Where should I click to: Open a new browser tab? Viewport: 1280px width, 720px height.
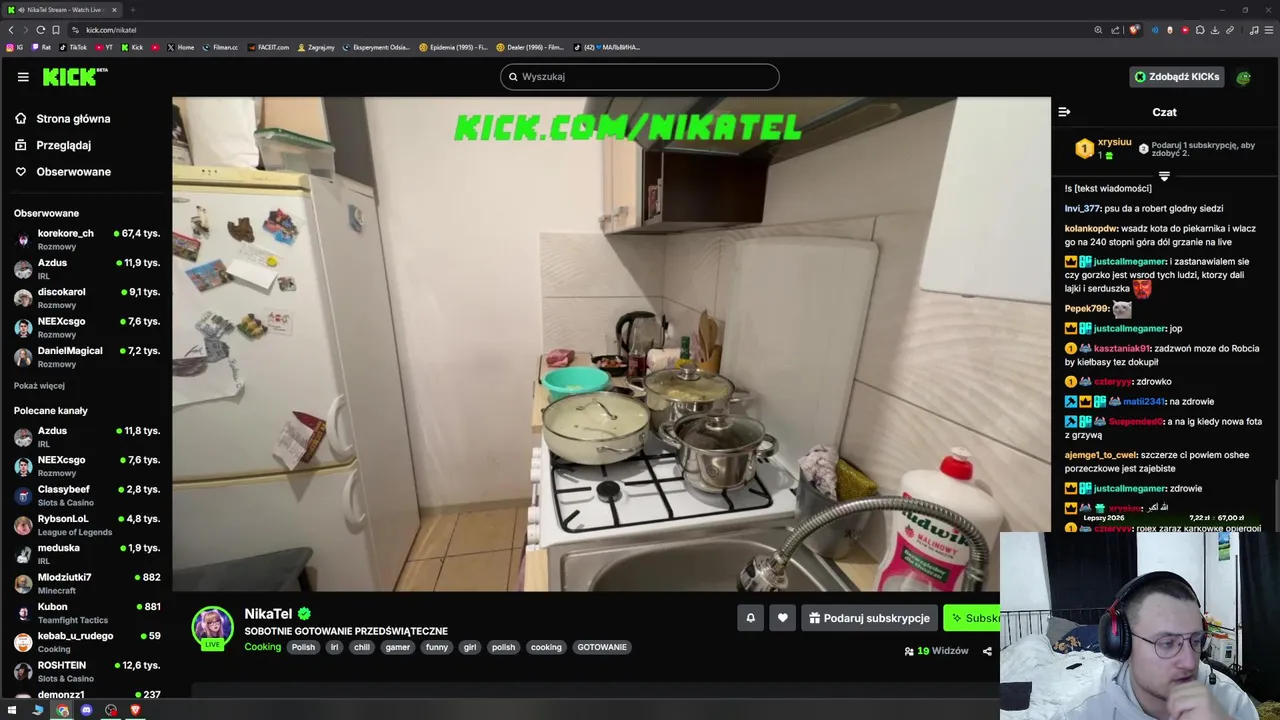point(132,10)
